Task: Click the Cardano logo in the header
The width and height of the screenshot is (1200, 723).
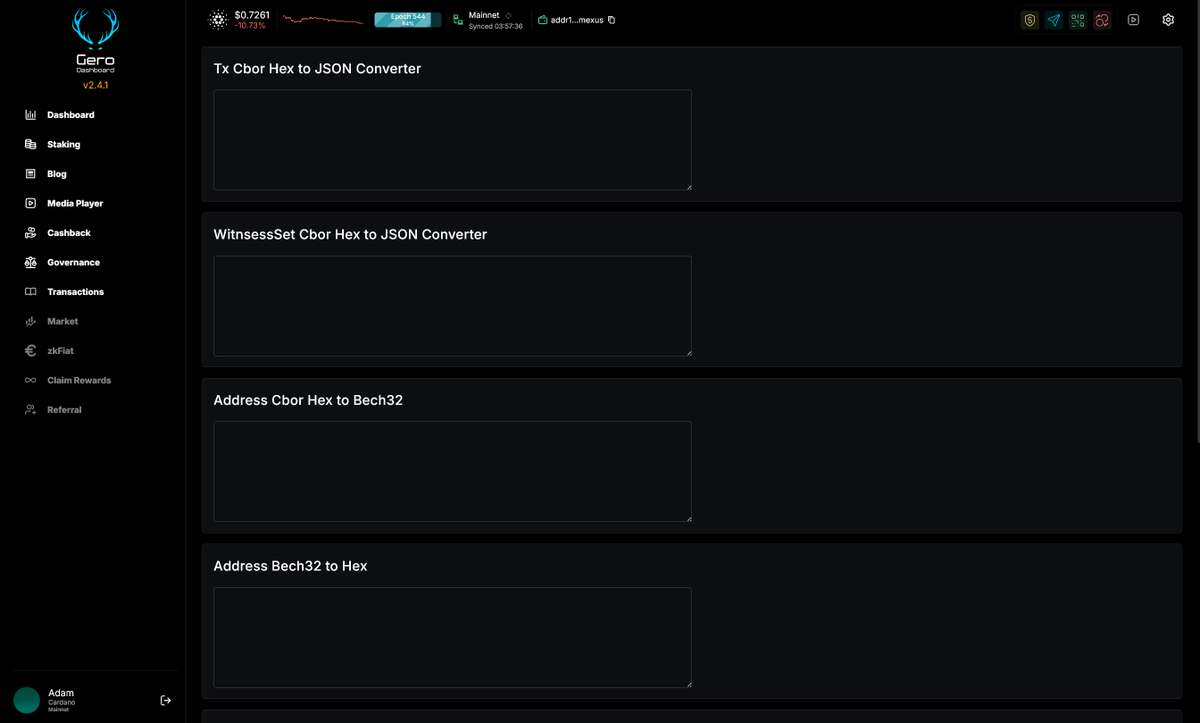Action: point(219,19)
